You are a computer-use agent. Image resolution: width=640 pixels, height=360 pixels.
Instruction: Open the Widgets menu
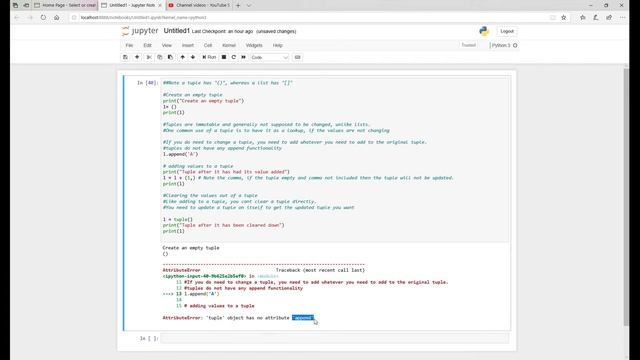click(x=254, y=45)
